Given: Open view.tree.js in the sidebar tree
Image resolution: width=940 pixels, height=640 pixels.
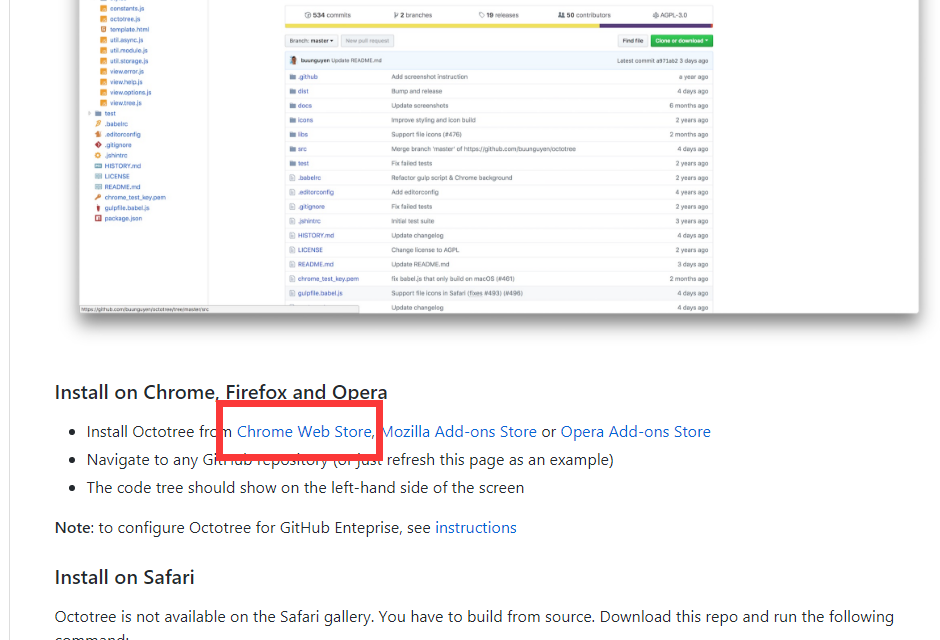Looking at the screenshot, I should pos(125,103).
